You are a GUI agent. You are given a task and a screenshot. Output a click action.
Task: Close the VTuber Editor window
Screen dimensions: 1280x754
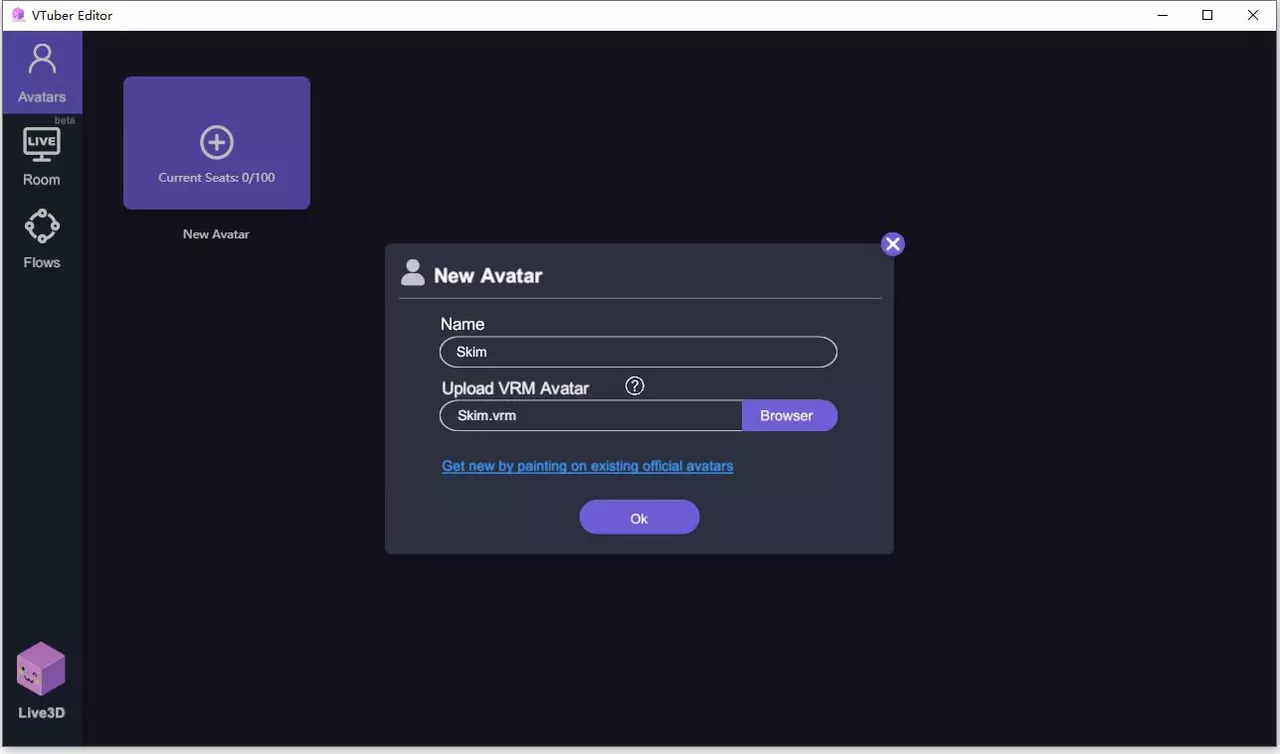1253,15
